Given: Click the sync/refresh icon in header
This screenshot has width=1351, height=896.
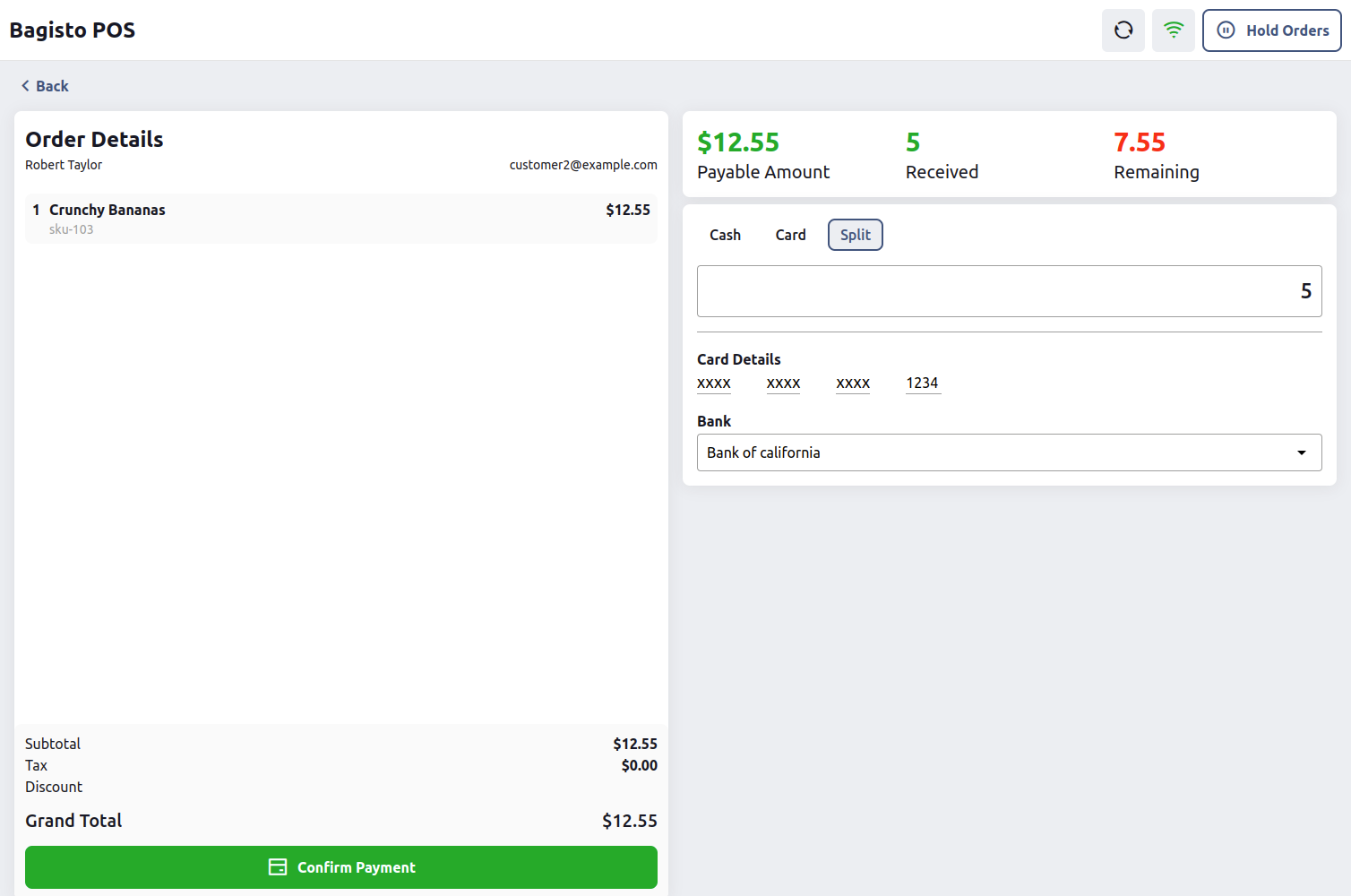Looking at the screenshot, I should tap(1123, 30).
